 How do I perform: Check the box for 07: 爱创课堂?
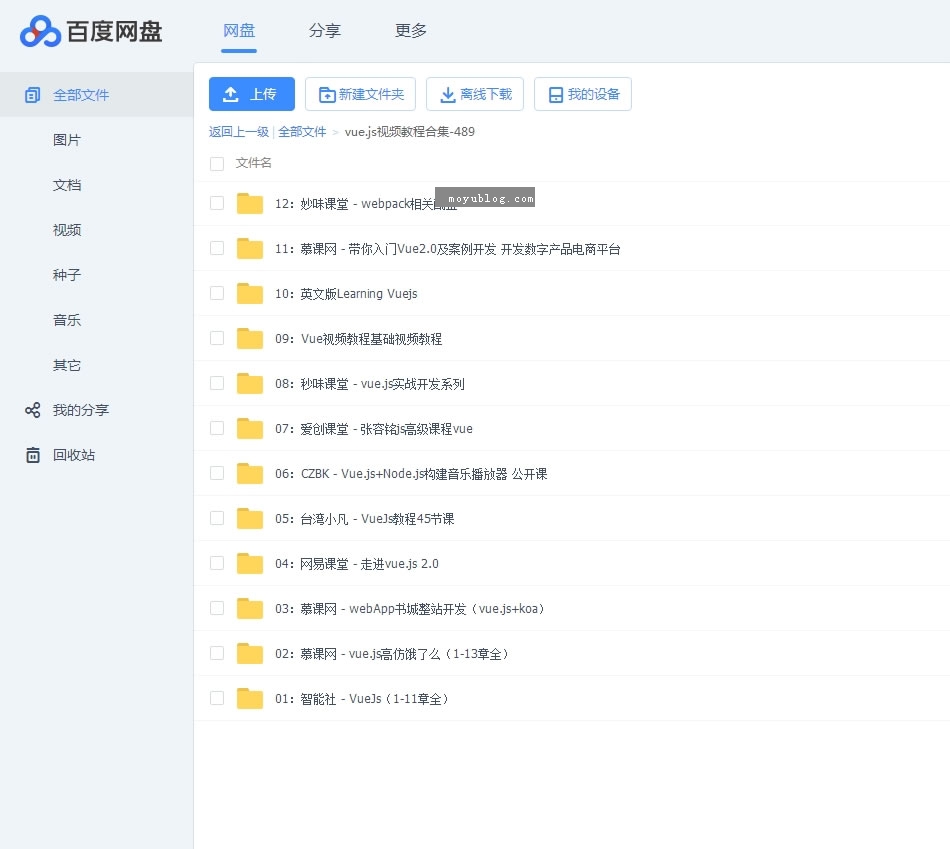point(217,428)
